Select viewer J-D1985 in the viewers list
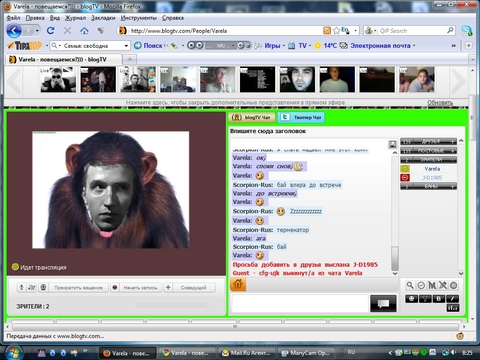 432,178
